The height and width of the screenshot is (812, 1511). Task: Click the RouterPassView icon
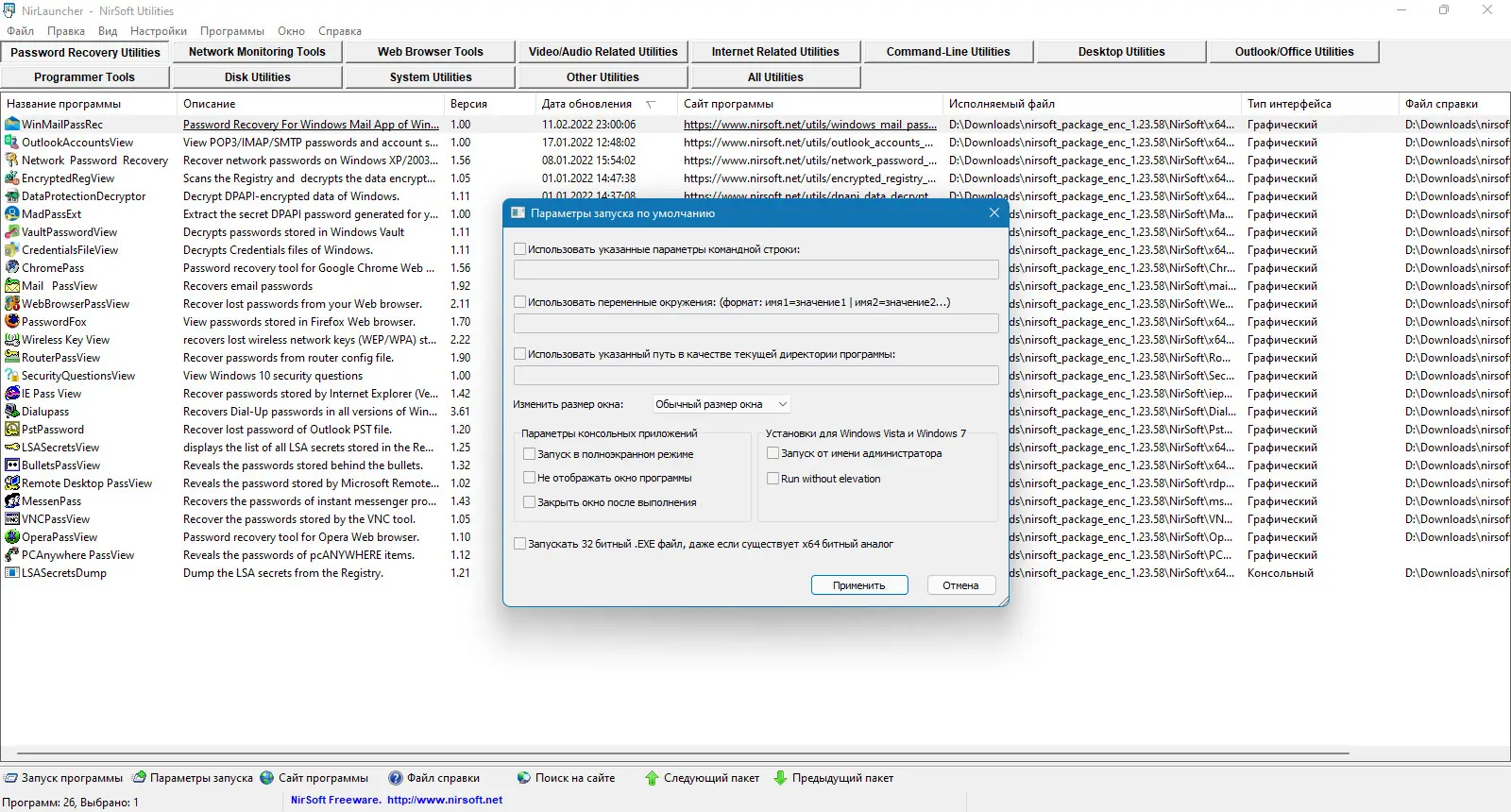pyautogui.click(x=12, y=358)
